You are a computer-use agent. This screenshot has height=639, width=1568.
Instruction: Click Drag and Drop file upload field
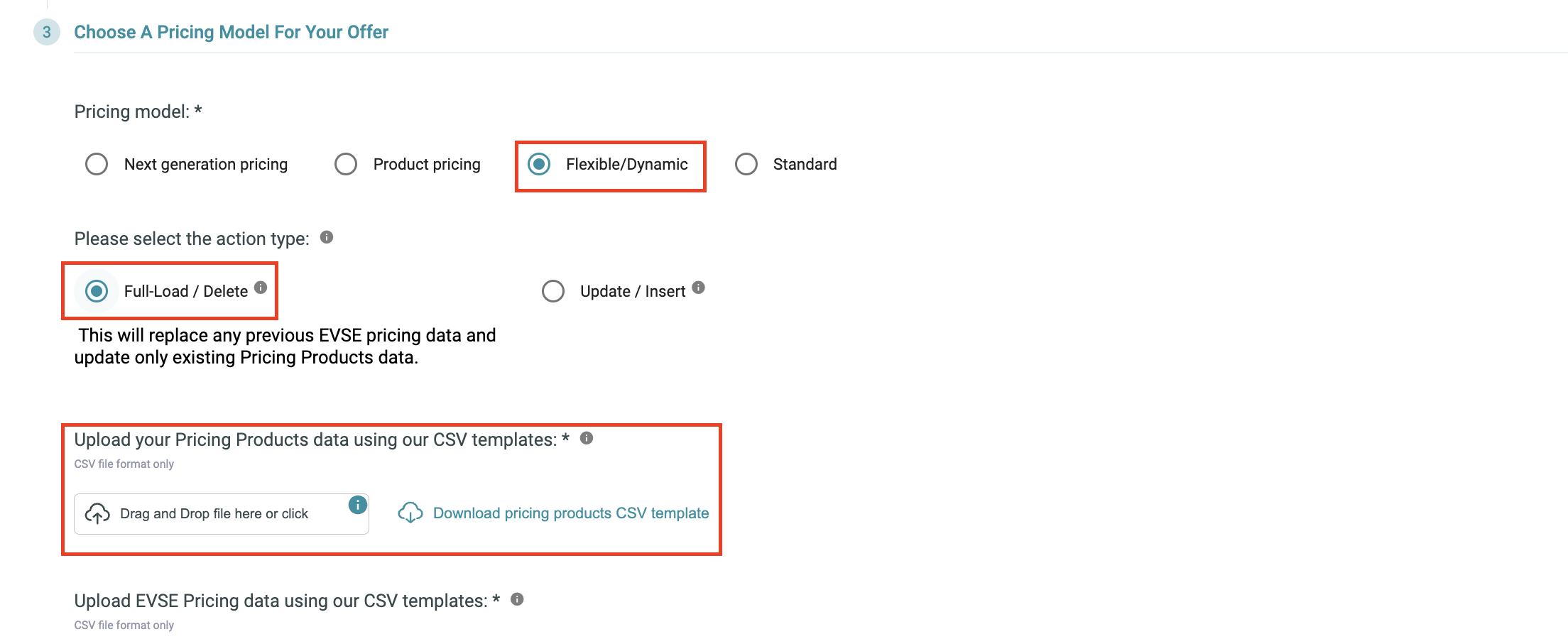point(222,514)
